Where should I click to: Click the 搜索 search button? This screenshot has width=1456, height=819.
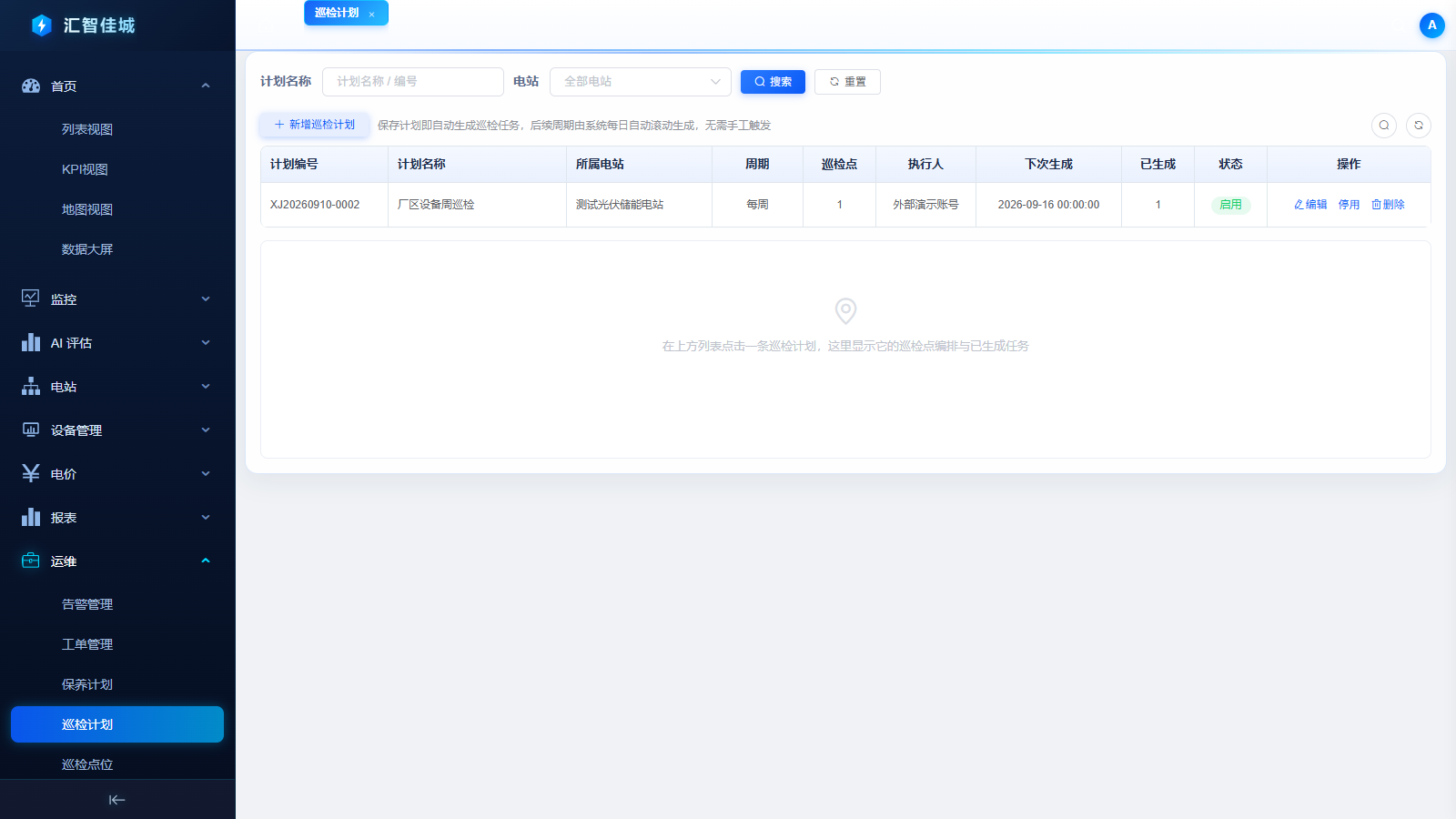coord(773,82)
